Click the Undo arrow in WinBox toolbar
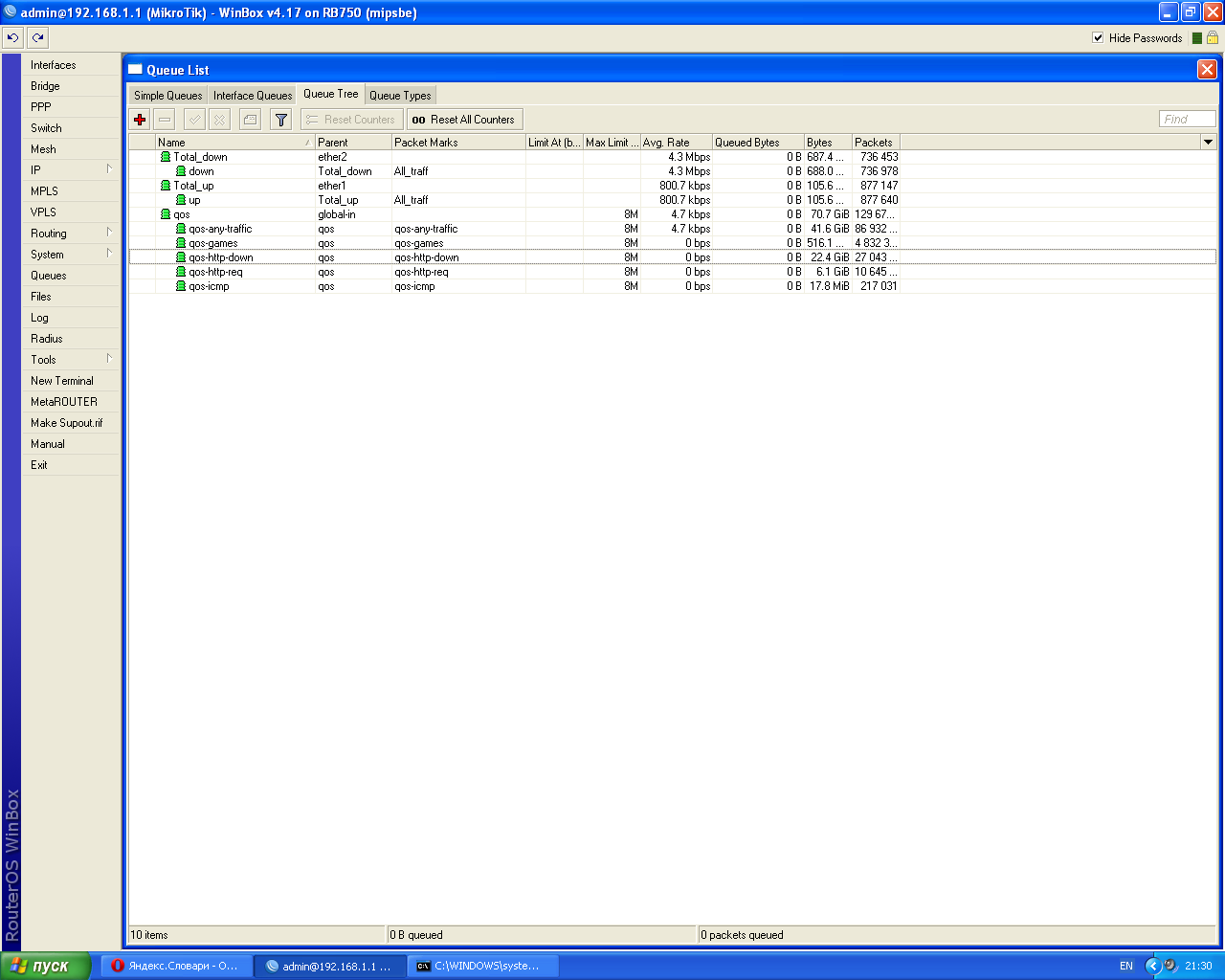The image size is (1225, 980). point(12,37)
